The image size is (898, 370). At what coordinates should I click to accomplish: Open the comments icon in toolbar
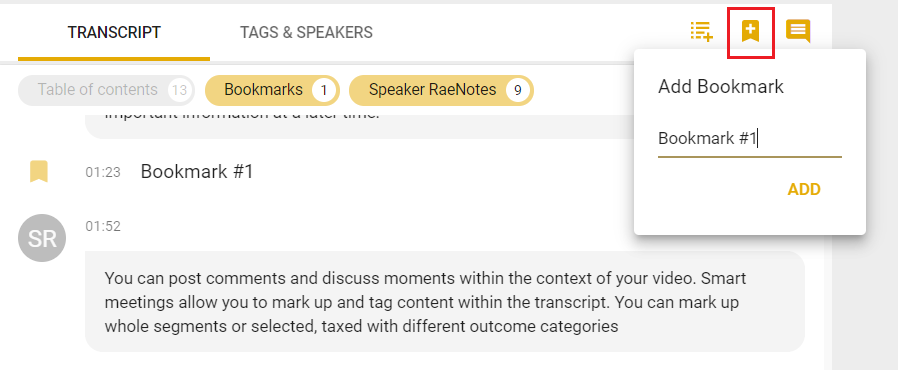coord(798,32)
